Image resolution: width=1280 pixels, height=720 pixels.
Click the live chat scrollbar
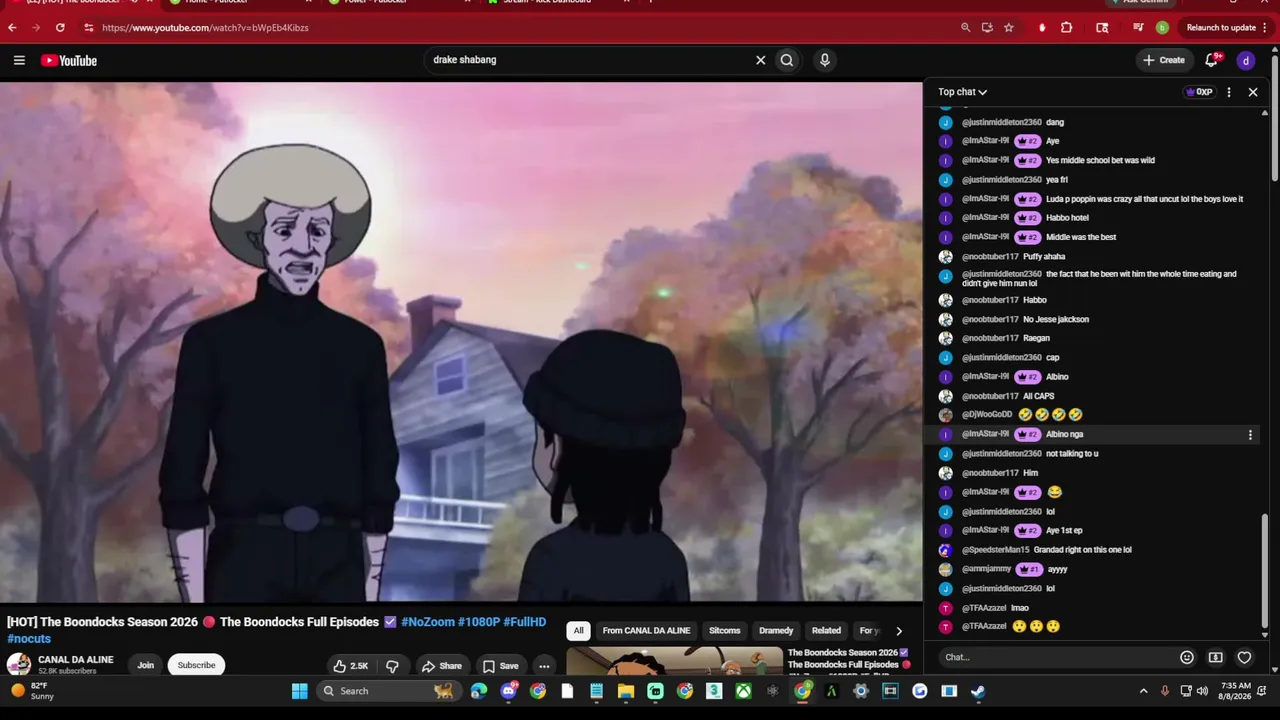(1265, 570)
